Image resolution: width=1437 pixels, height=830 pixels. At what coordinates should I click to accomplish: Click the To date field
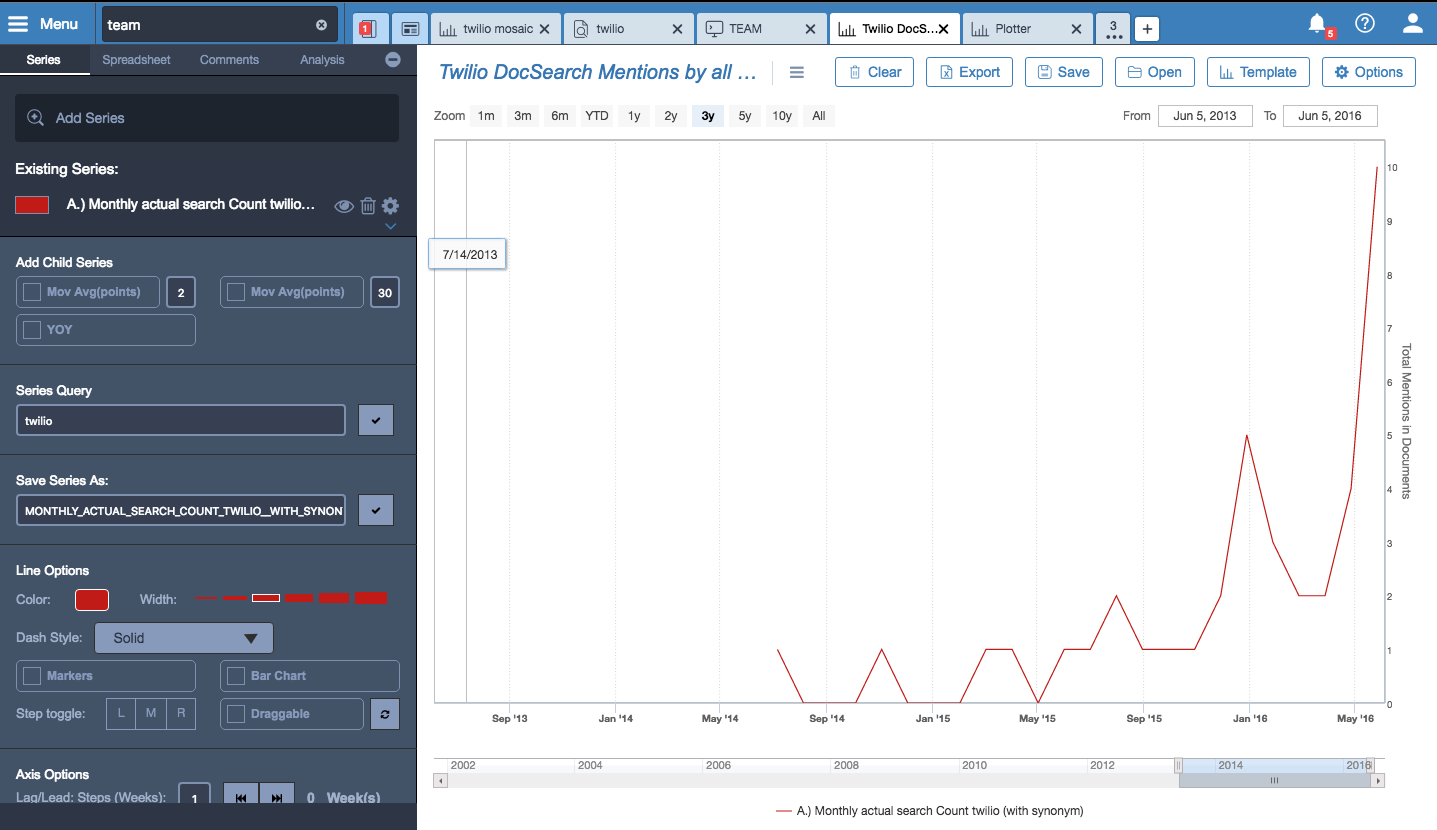click(1330, 116)
